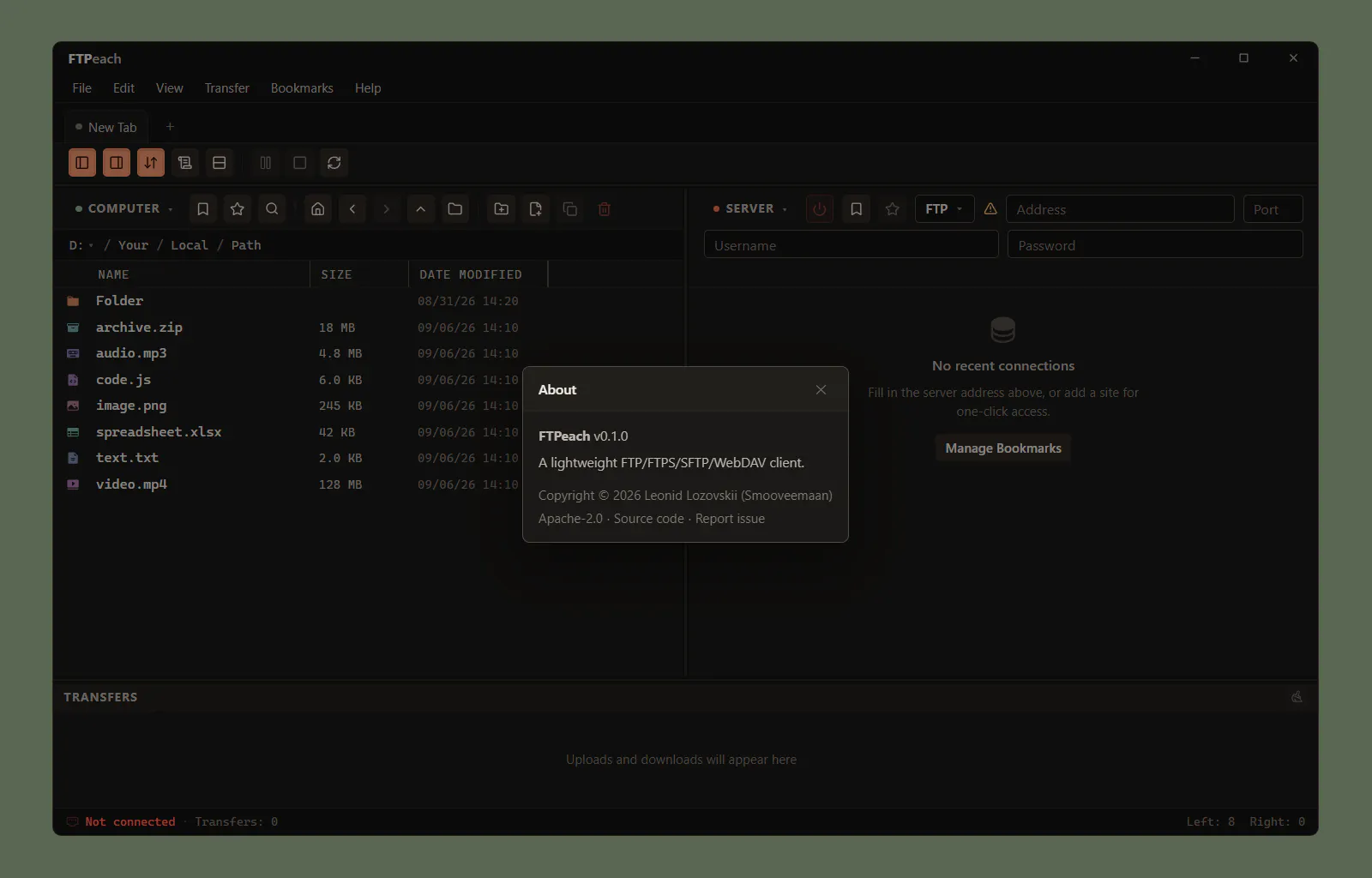Click the 'Your' breadcrumb segment
Viewport: 1372px width, 878px height.
[x=133, y=245]
